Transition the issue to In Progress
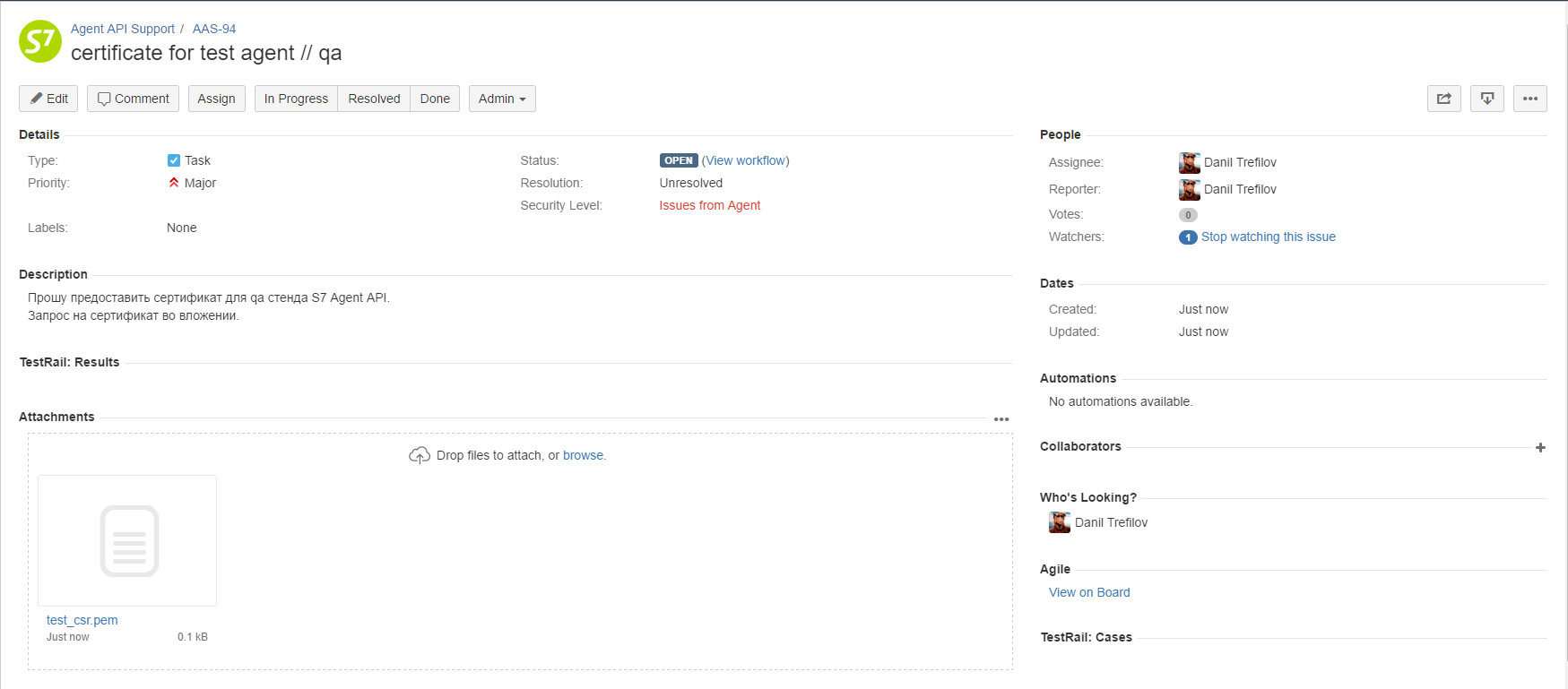Image resolution: width=1568 pixels, height=689 pixels. 296,99
